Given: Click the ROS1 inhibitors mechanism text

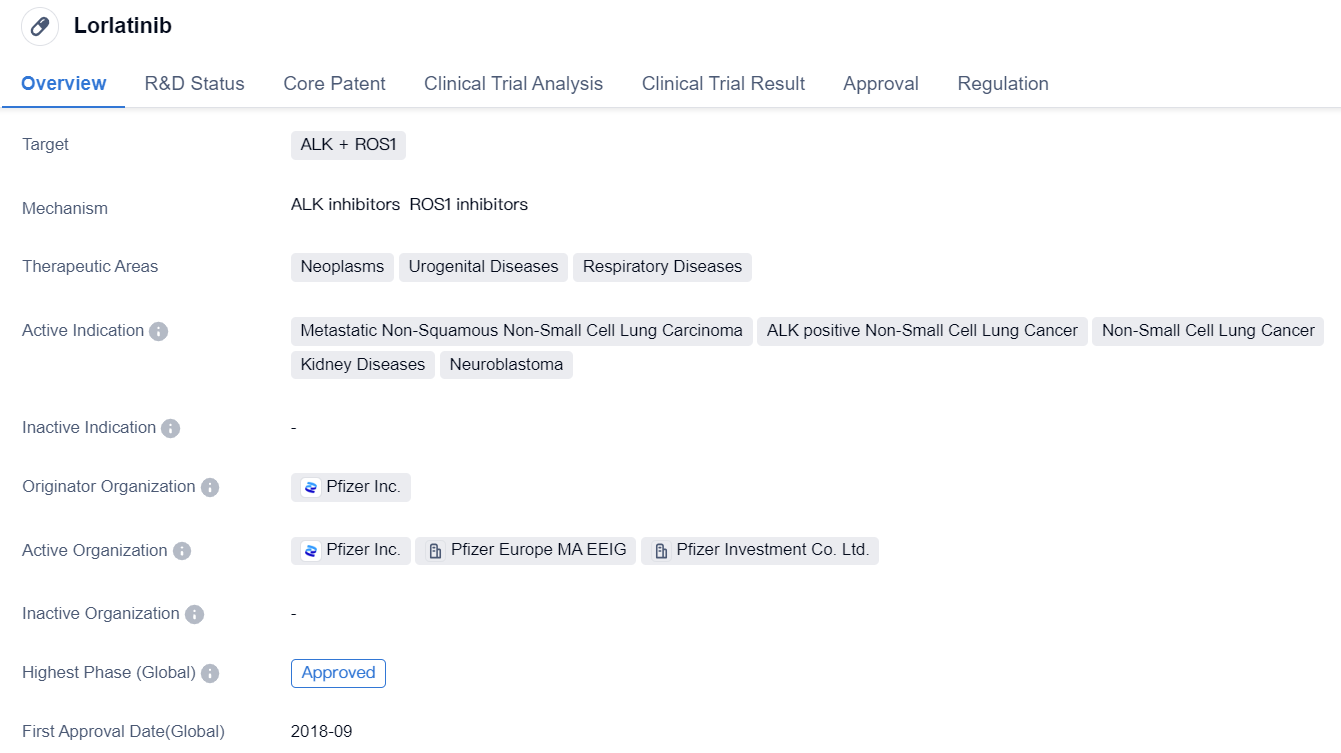Looking at the screenshot, I should (x=468, y=205).
